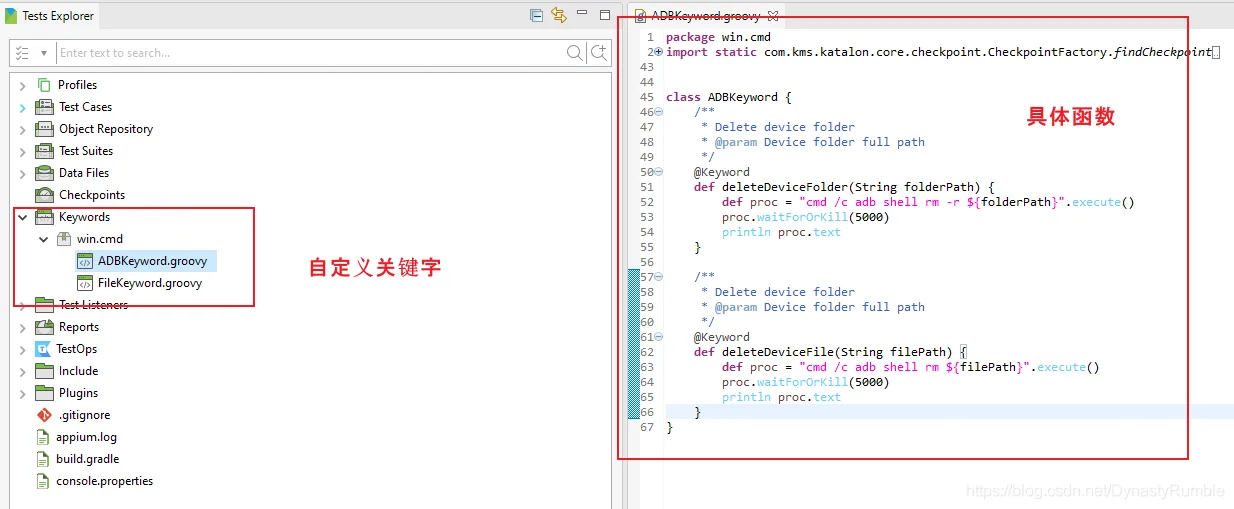Collapse @Keyword method at line 61
Image resolution: width=1234 pixels, height=509 pixels.
658,337
